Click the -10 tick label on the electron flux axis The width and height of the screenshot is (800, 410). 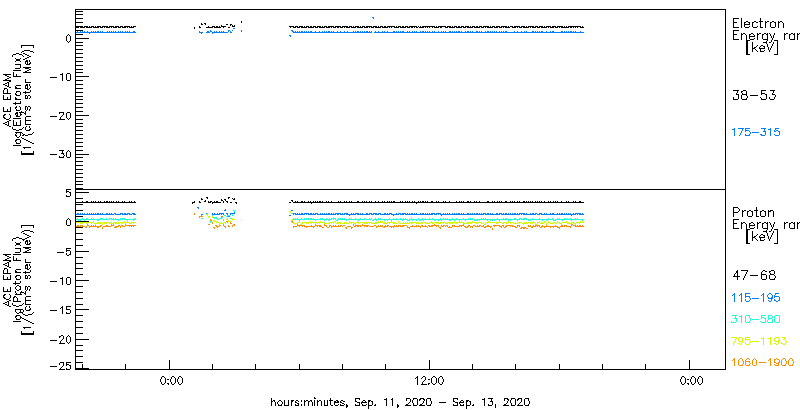click(x=62, y=76)
